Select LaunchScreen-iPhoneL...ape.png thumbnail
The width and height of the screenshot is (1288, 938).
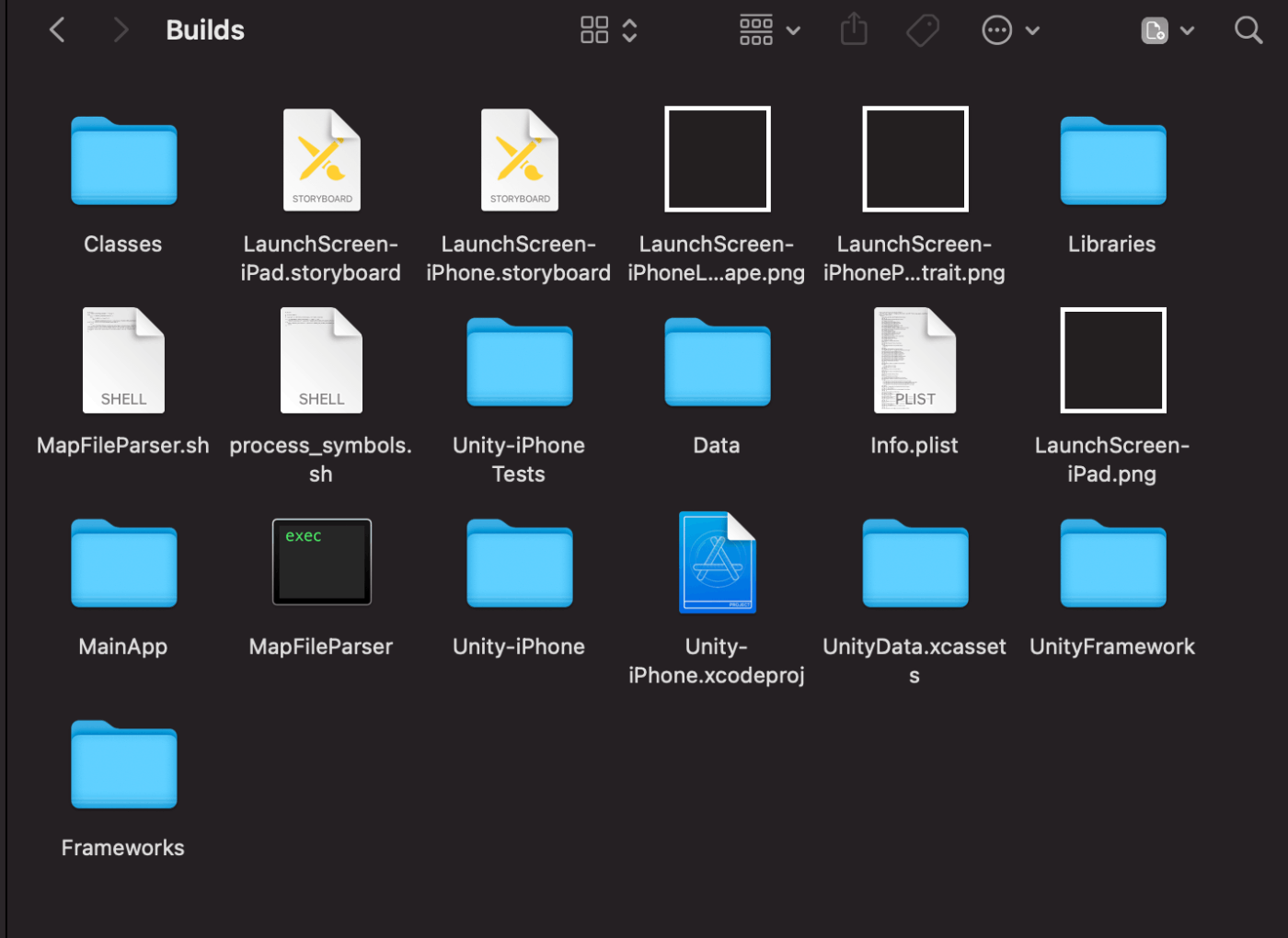[x=718, y=159]
